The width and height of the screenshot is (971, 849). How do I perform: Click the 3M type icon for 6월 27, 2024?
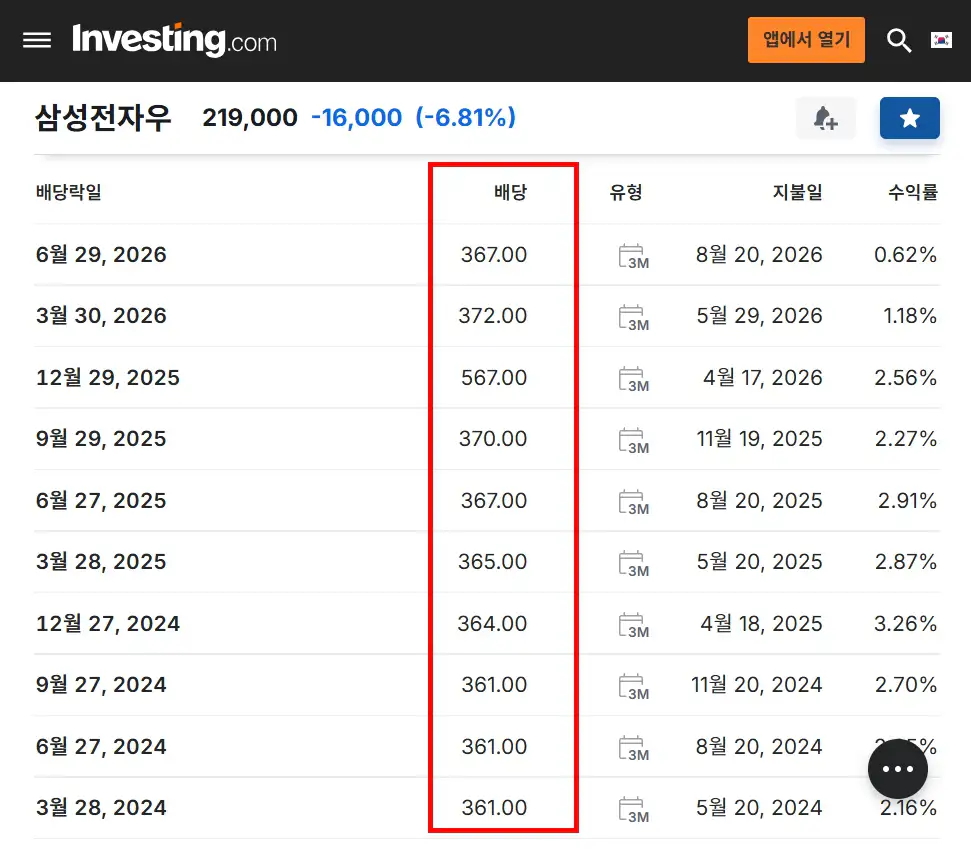(634, 747)
